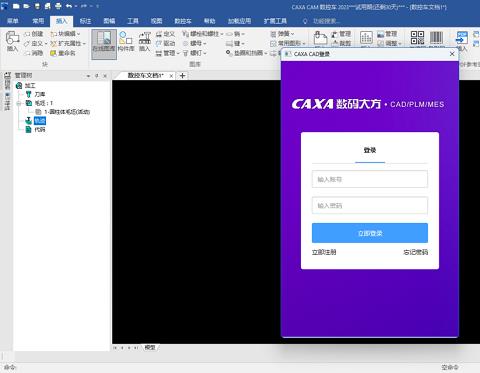Open the 管理树 panel options dropdown arrow
Image resolution: width=480 pixels, height=373 pixels.
(88, 76)
